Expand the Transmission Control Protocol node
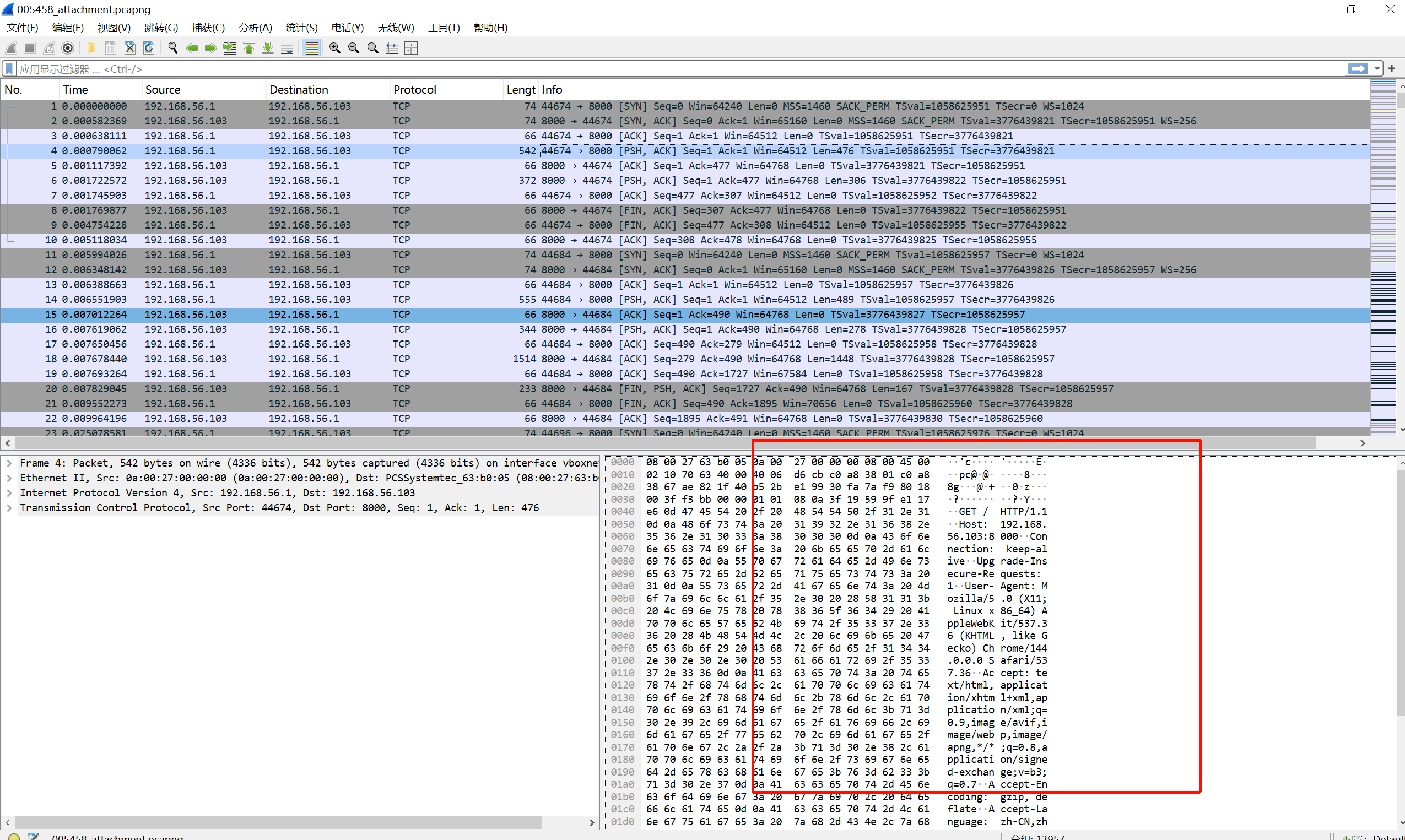Image resolution: width=1405 pixels, height=840 pixels. point(9,508)
